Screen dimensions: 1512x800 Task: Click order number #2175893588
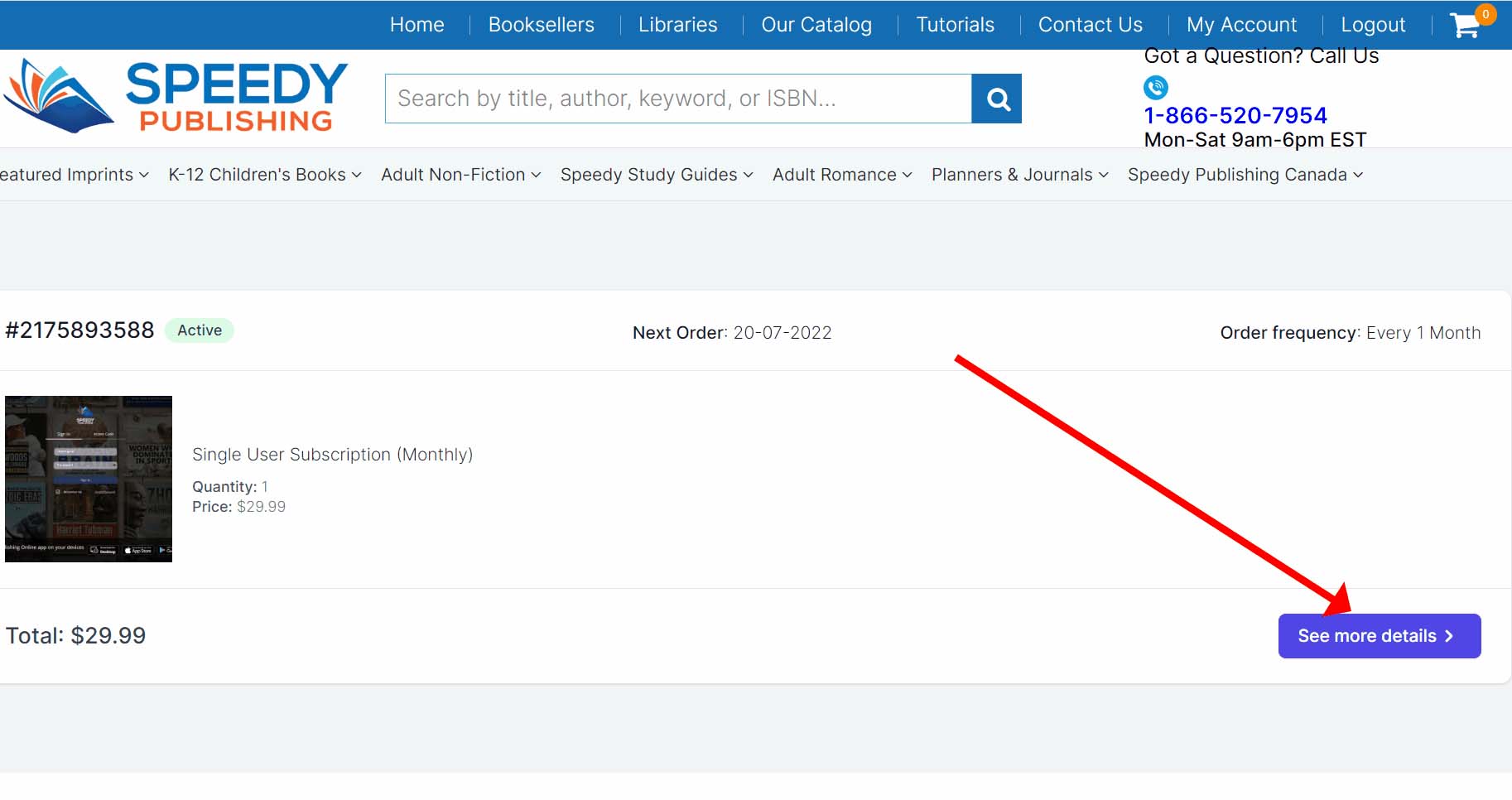click(80, 330)
